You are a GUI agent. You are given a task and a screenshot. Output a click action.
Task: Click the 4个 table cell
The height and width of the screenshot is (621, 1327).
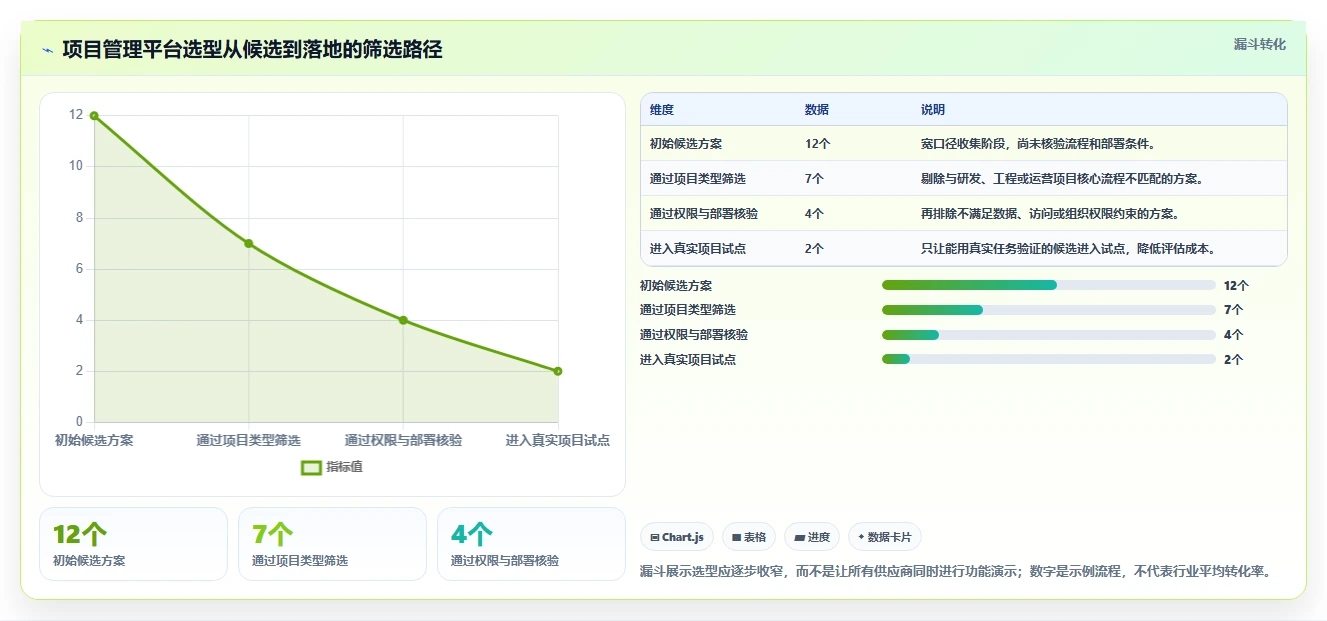click(x=815, y=214)
